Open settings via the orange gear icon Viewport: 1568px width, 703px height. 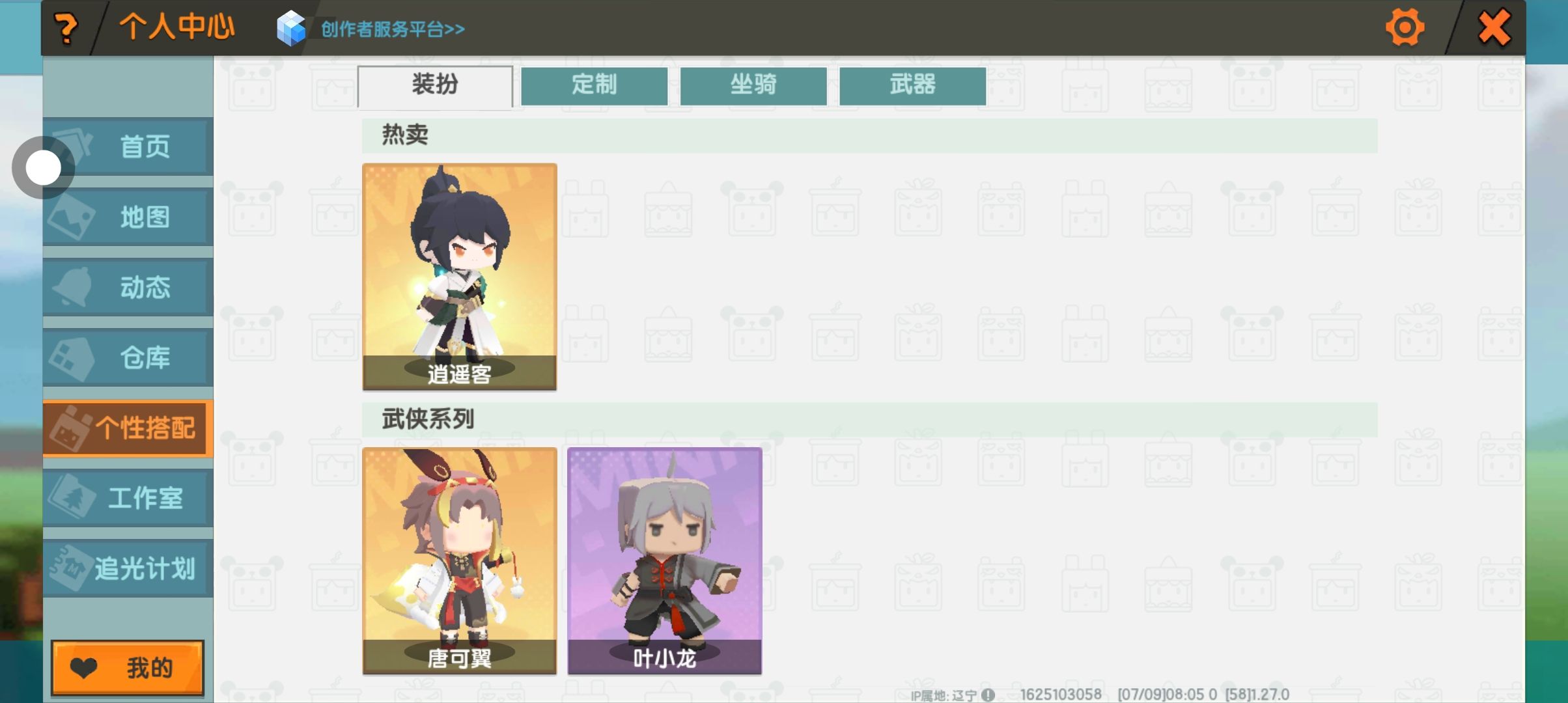pyautogui.click(x=1405, y=27)
